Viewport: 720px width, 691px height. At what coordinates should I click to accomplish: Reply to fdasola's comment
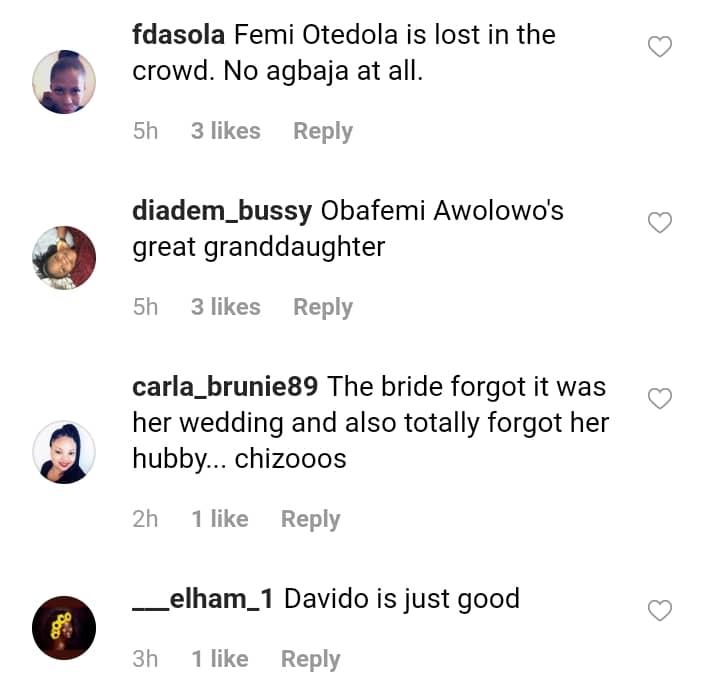point(322,131)
